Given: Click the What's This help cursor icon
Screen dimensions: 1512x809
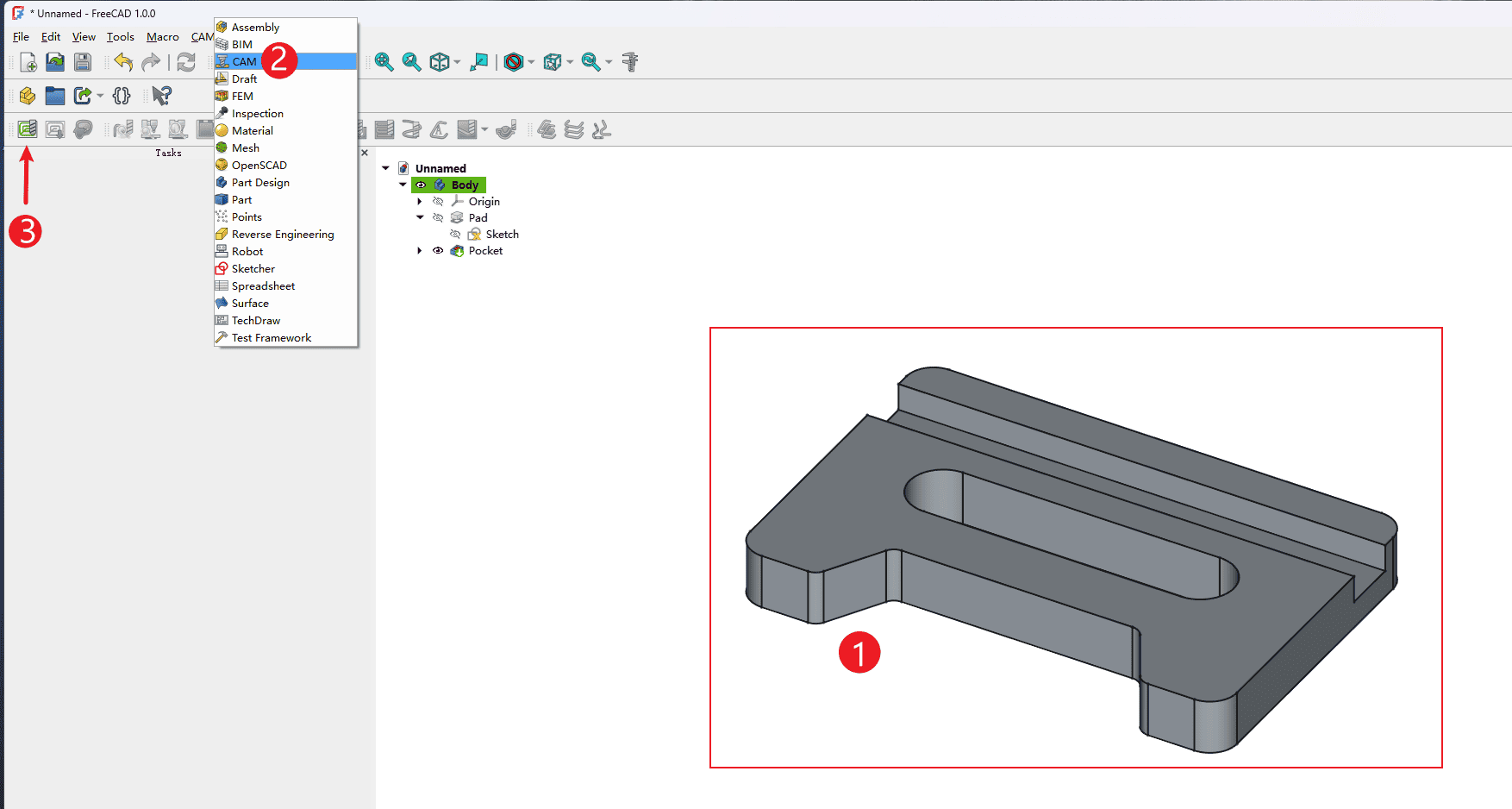Looking at the screenshot, I should 161,96.
